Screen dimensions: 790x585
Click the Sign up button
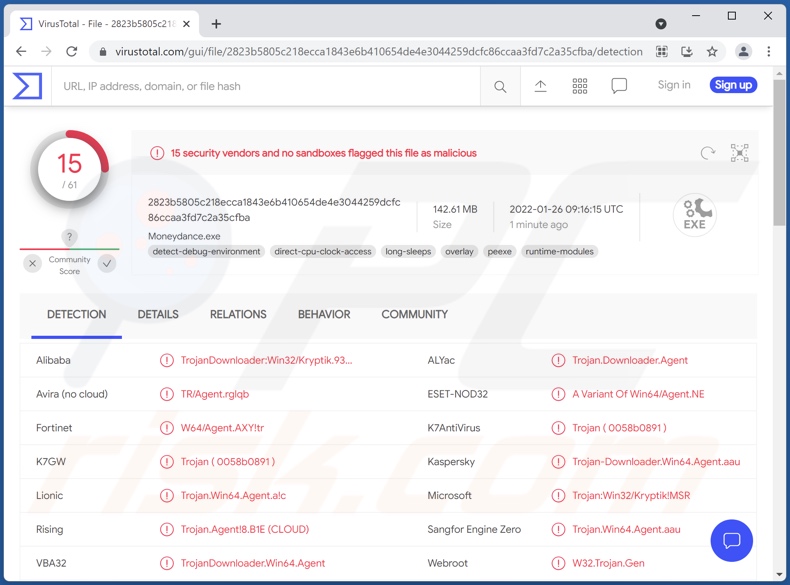pyautogui.click(x=733, y=85)
